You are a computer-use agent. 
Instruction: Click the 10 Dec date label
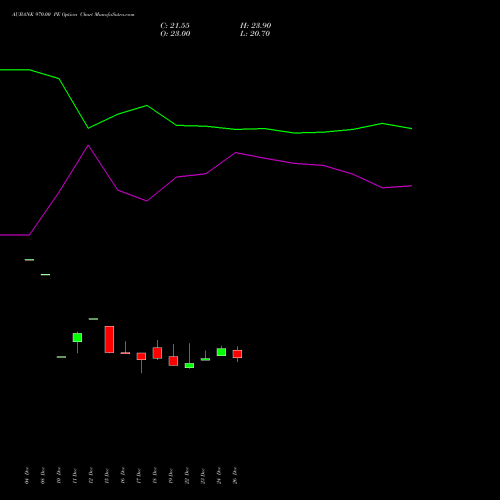tap(59, 475)
